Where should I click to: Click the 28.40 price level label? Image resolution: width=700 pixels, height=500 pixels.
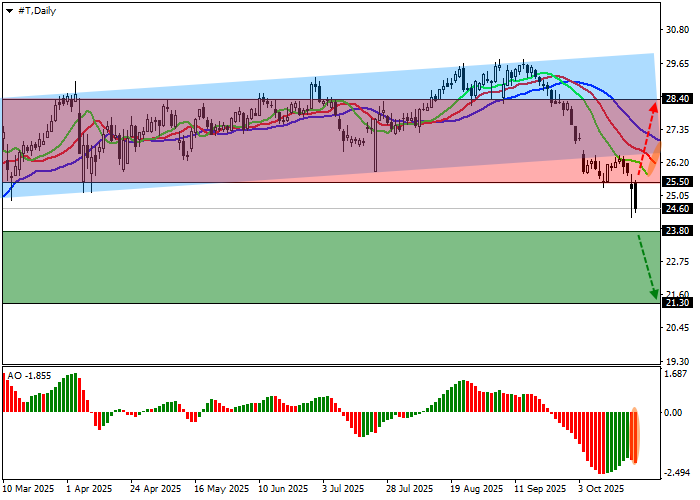point(677,99)
